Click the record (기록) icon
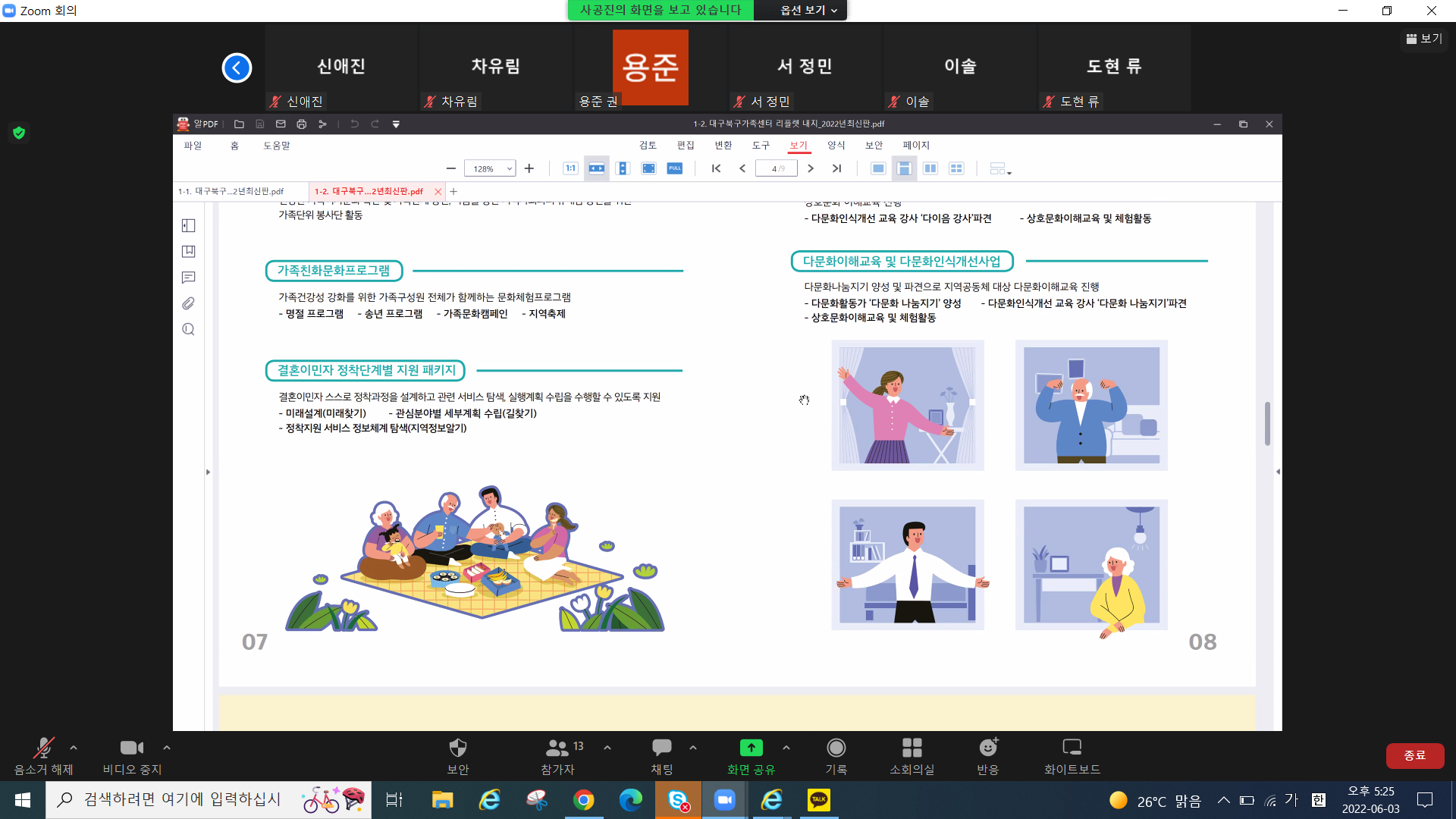The width and height of the screenshot is (1456, 819). pyautogui.click(x=836, y=748)
